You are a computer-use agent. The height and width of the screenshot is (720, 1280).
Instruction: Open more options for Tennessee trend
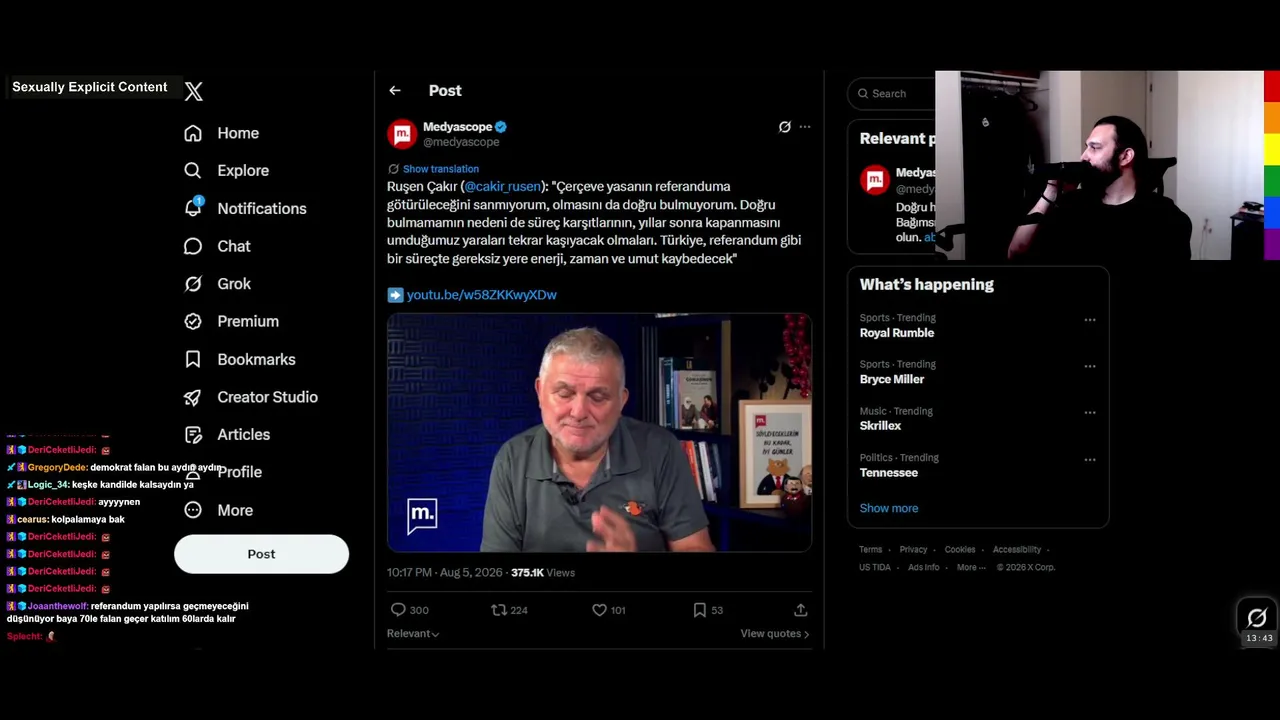tap(1090, 460)
